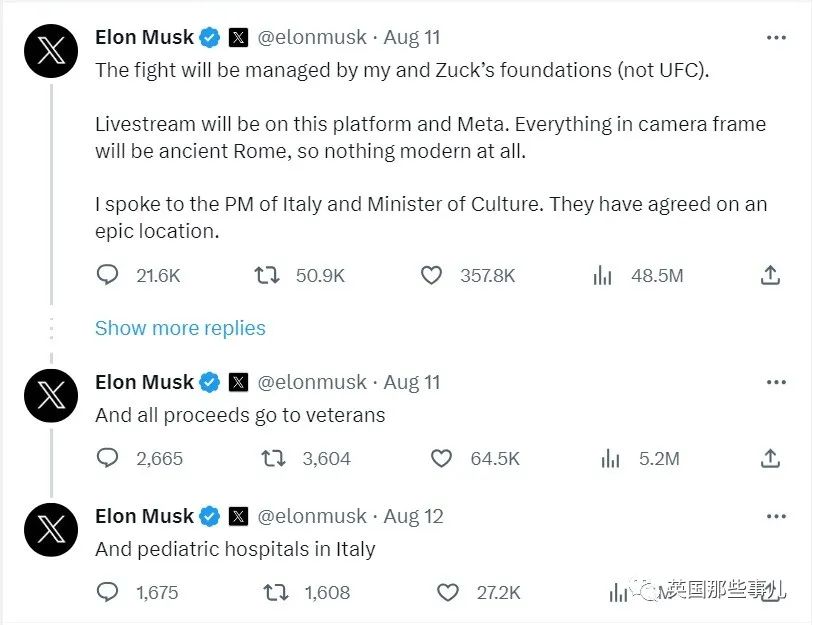Open more menu on Aug 12 tweet

click(x=776, y=516)
